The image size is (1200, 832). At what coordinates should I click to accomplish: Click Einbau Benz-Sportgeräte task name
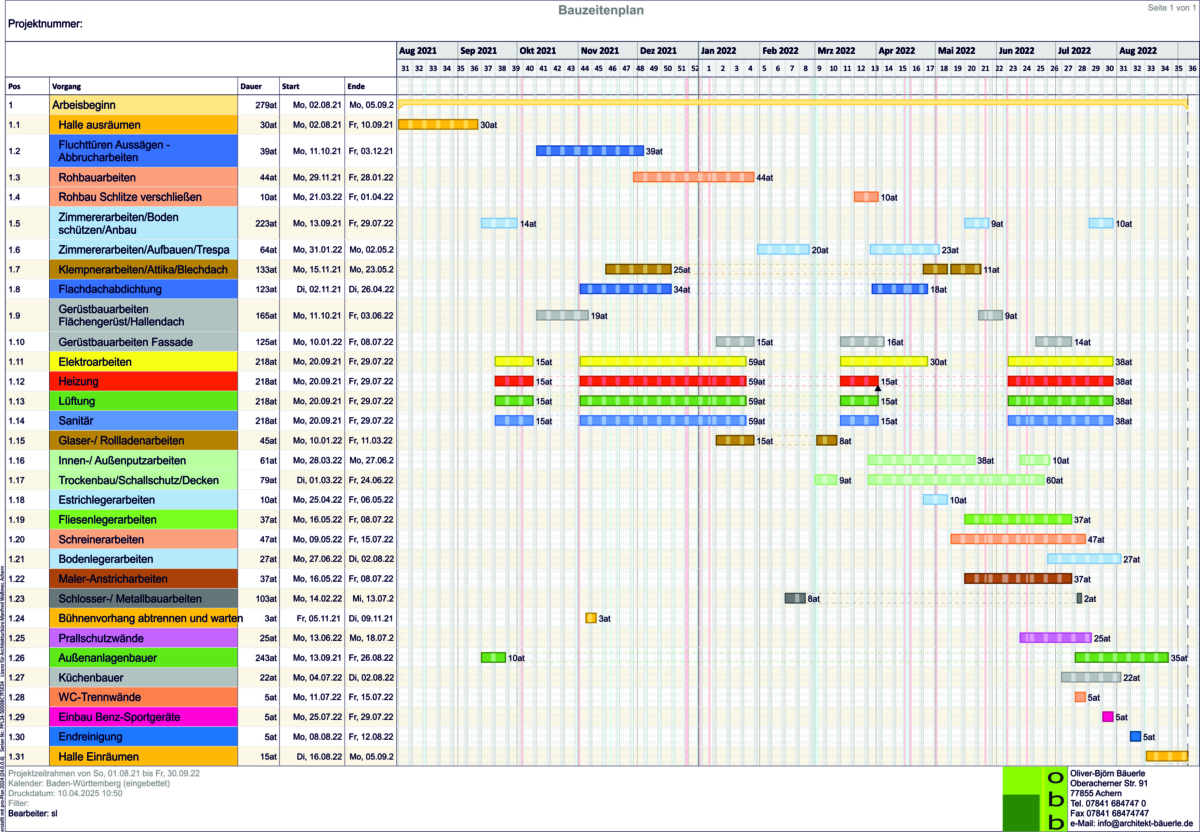pos(119,717)
